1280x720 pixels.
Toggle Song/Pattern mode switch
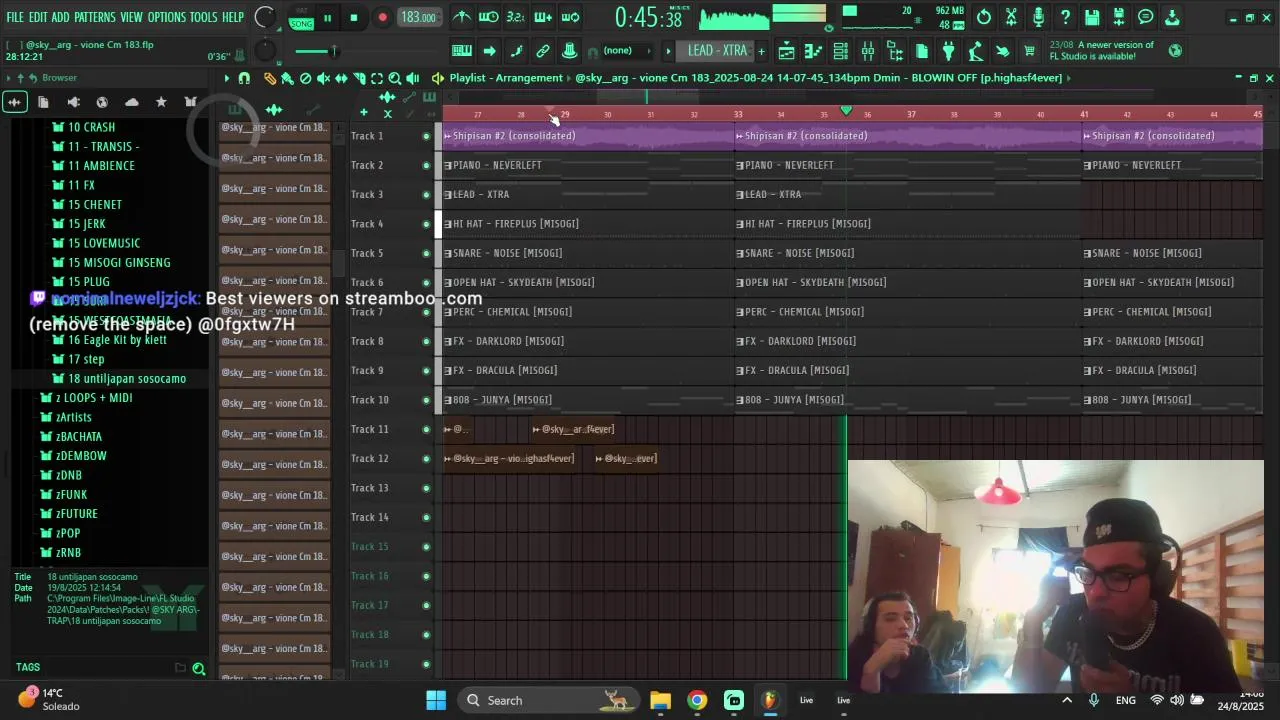tap(301, 18)
